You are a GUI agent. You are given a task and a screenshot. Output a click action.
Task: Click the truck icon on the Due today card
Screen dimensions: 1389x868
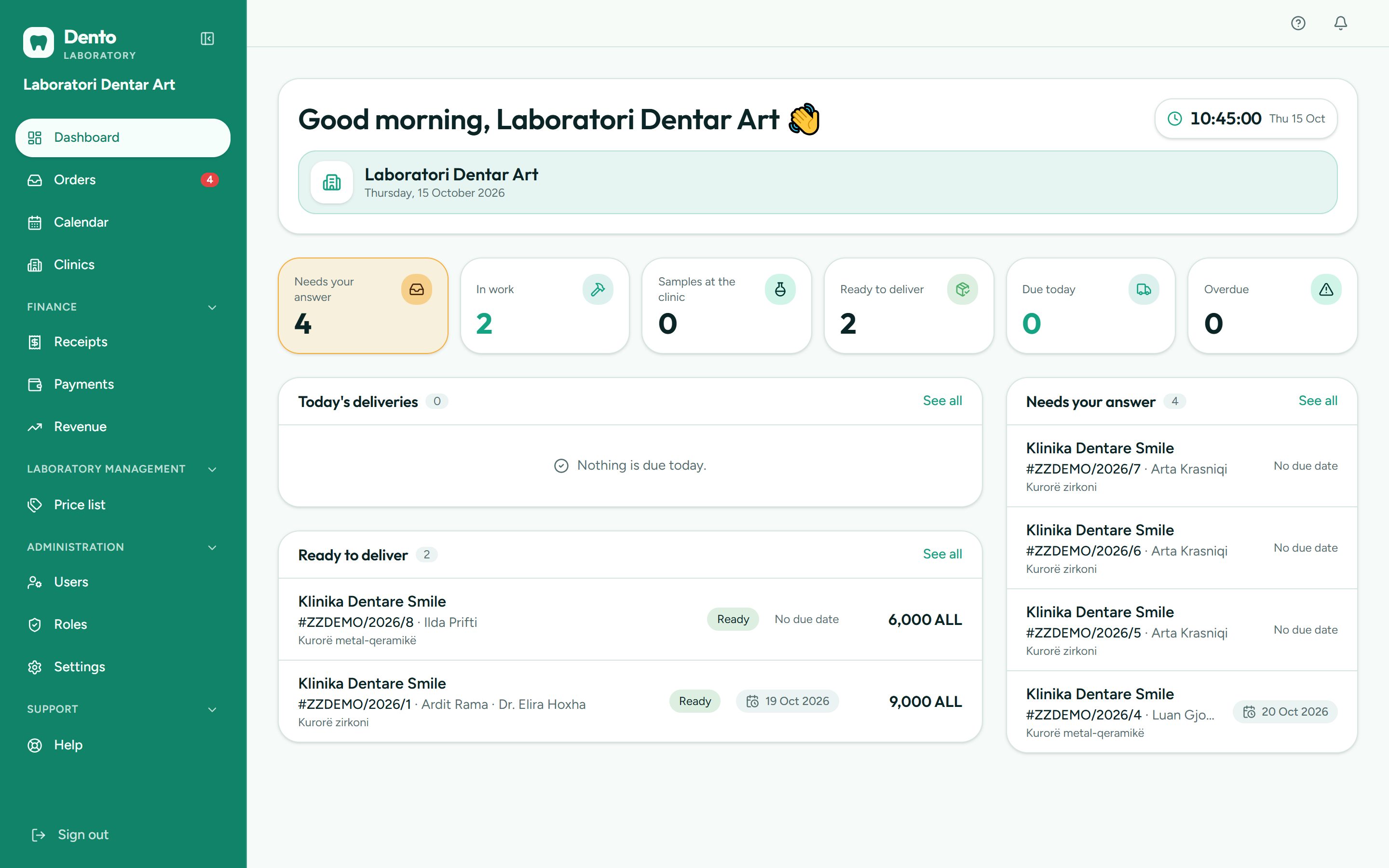pos(1144,289)
